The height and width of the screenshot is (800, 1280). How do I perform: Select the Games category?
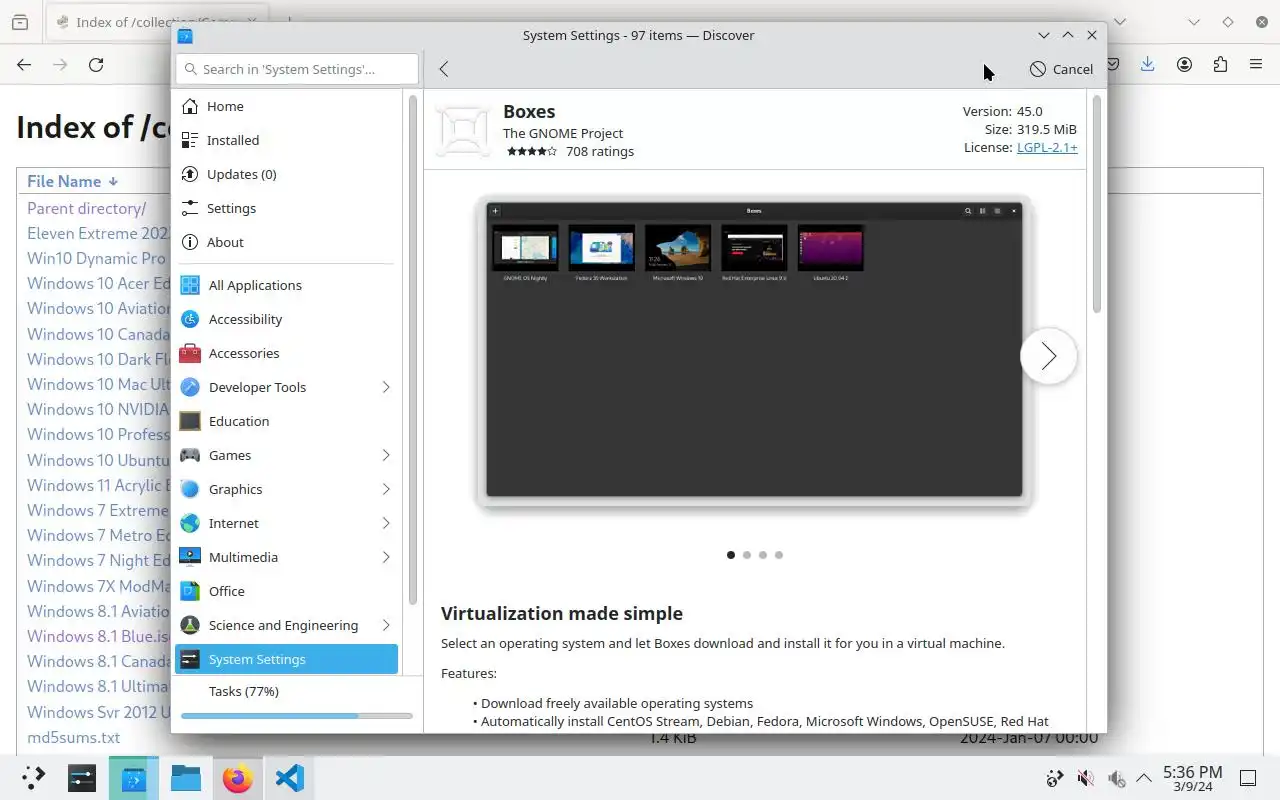tap(287, 455)
